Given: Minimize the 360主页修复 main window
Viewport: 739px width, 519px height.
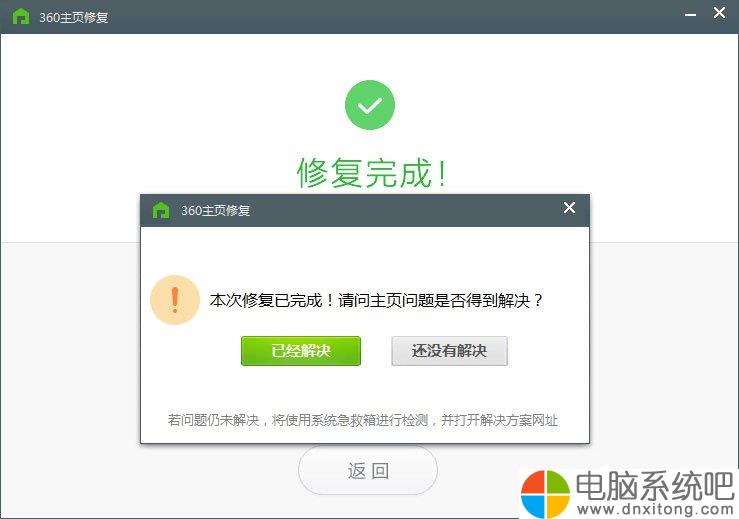Looking at the screenshot, I should pos(690,15).
